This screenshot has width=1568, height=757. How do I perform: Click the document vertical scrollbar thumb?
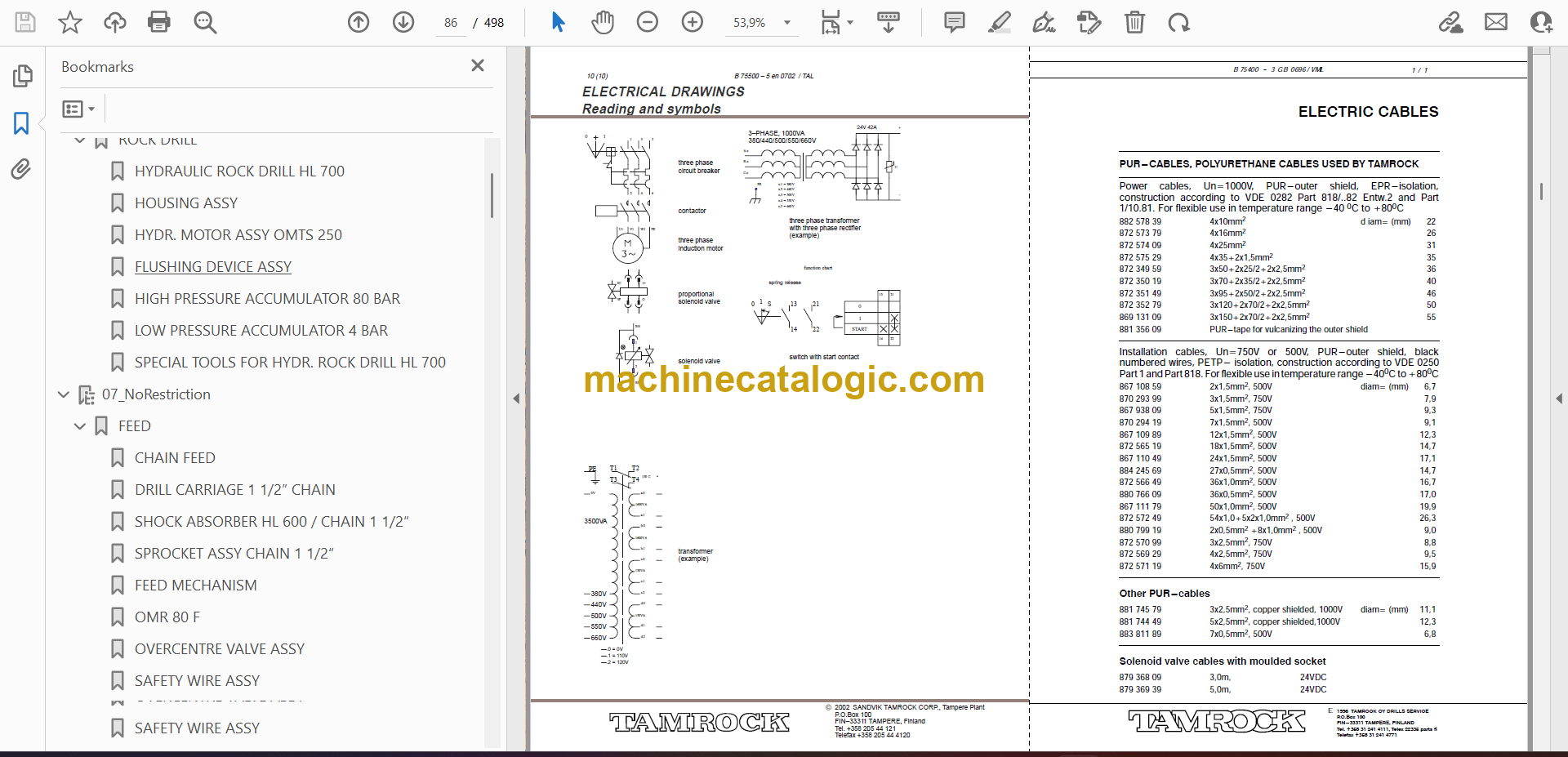click(x=1540, y=191)
